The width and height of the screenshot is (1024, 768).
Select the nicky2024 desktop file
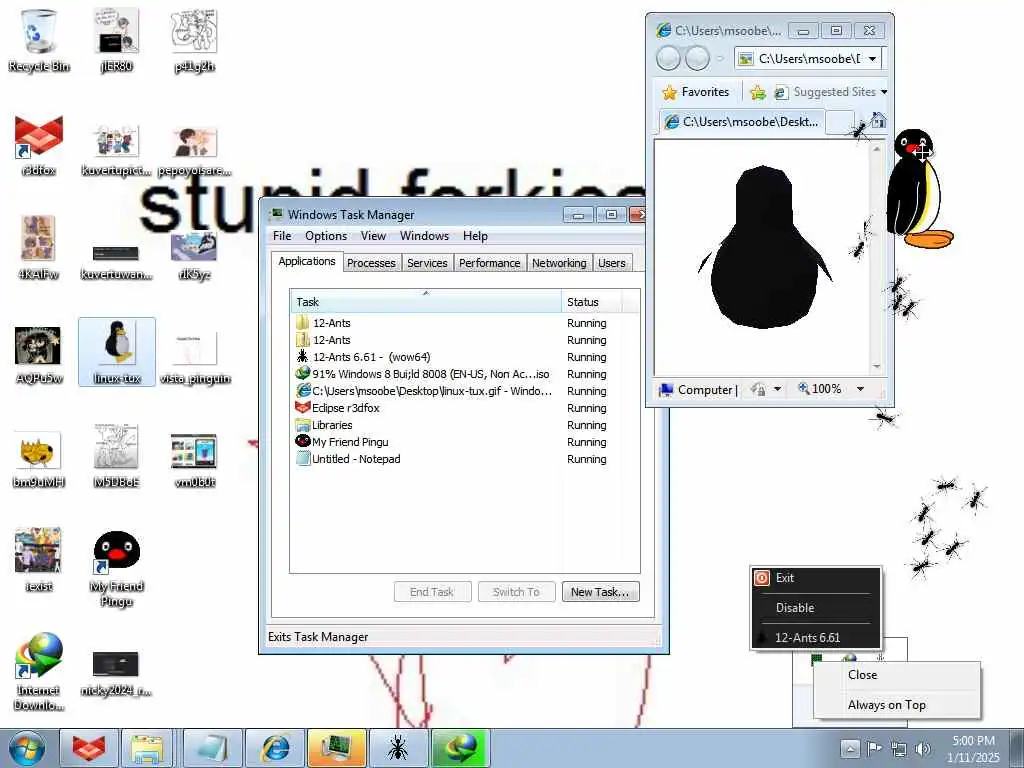[x=116, y=673]
